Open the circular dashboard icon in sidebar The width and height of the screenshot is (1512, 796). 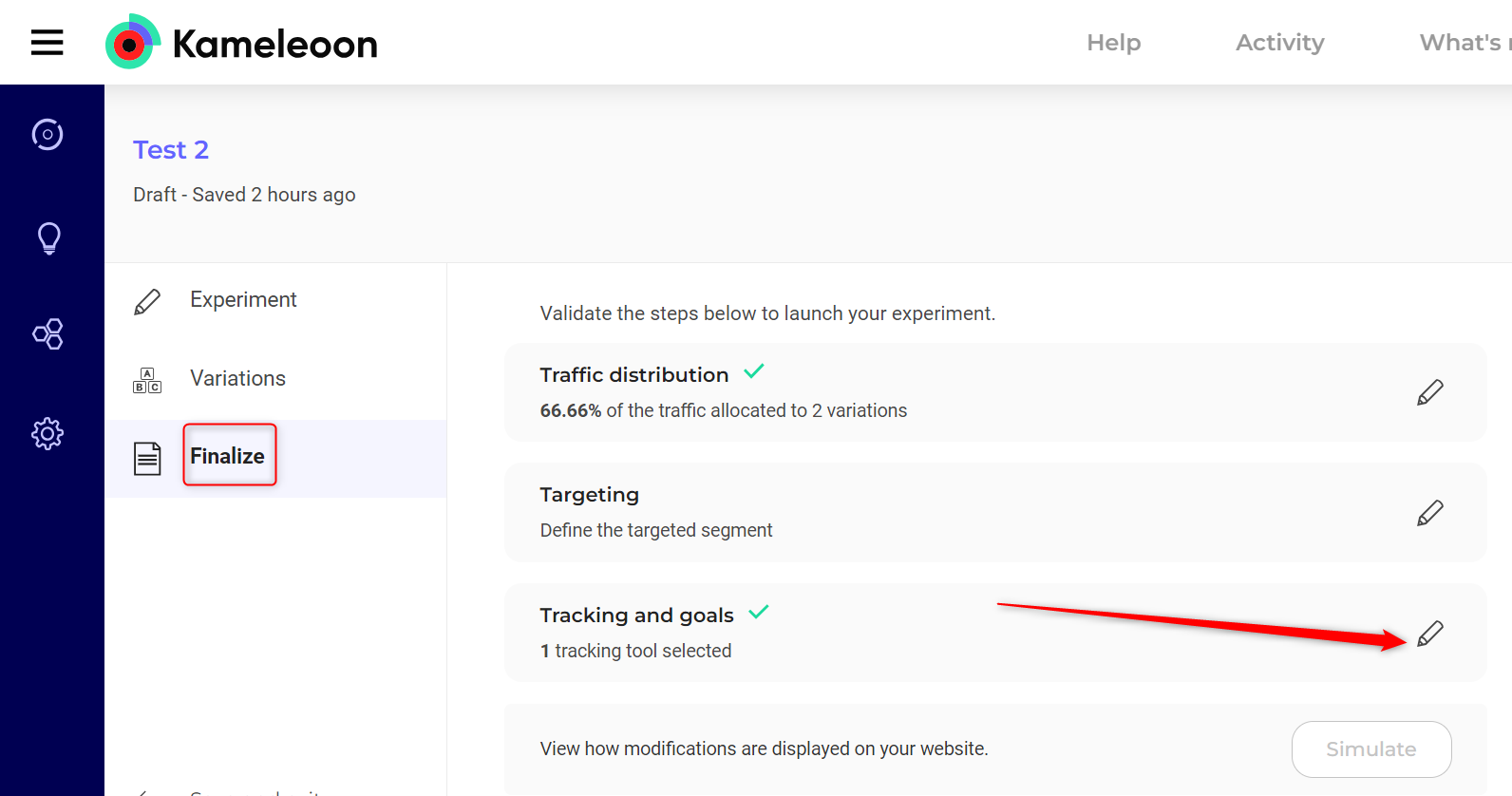tap(47, 135)
